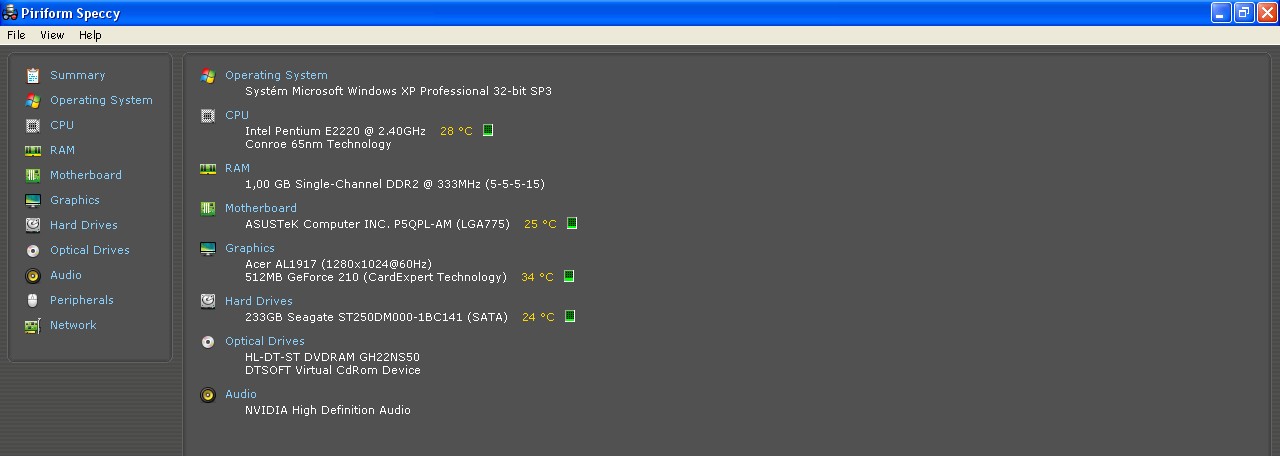Click the Hard Drives icon in summary panel
Image resolution: width=1280 pixels, height=456 pixels.
(208, 301)
